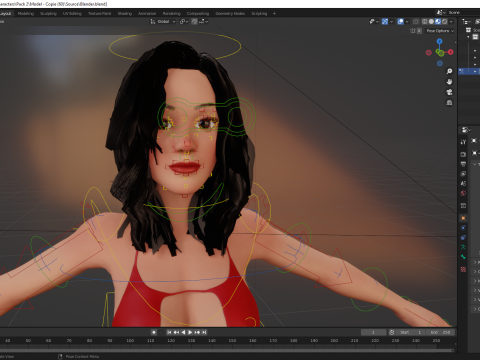
Task: Open the Tool properties tab icon
Action: click(x=463, y=142)
